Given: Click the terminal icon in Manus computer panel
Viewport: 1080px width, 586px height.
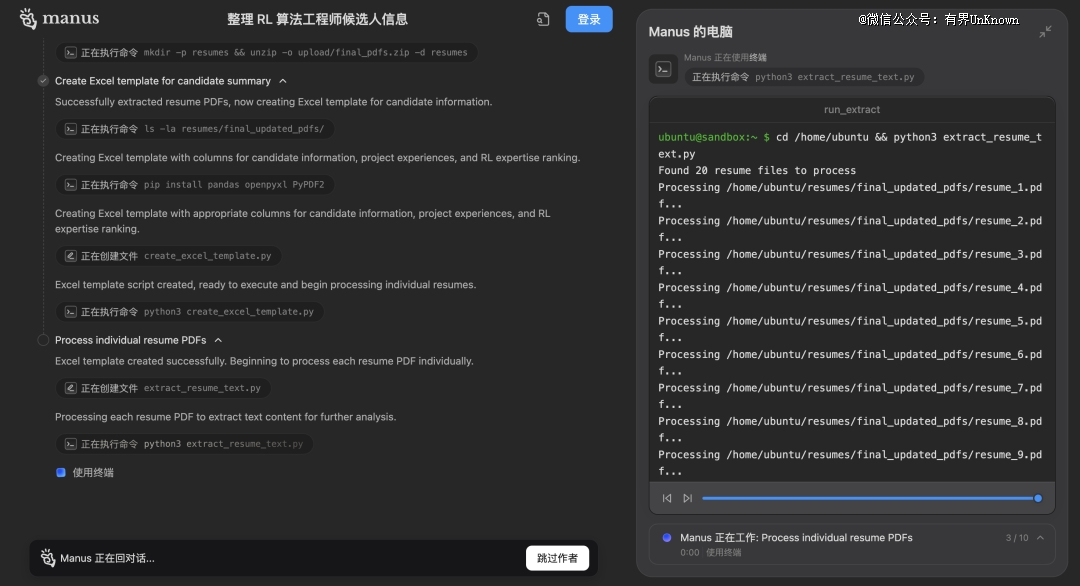Looking at the screenshot, I should [x=663, y=69].
